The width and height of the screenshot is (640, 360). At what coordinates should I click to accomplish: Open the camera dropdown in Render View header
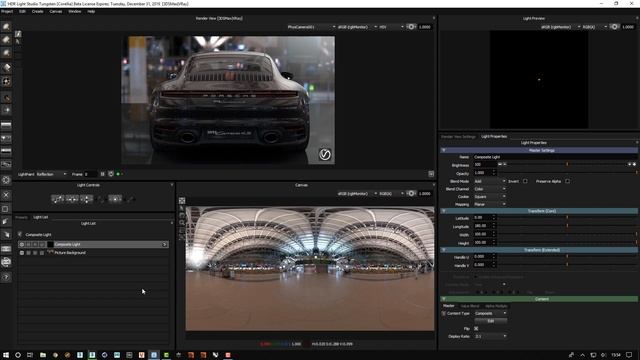point(311,27)
